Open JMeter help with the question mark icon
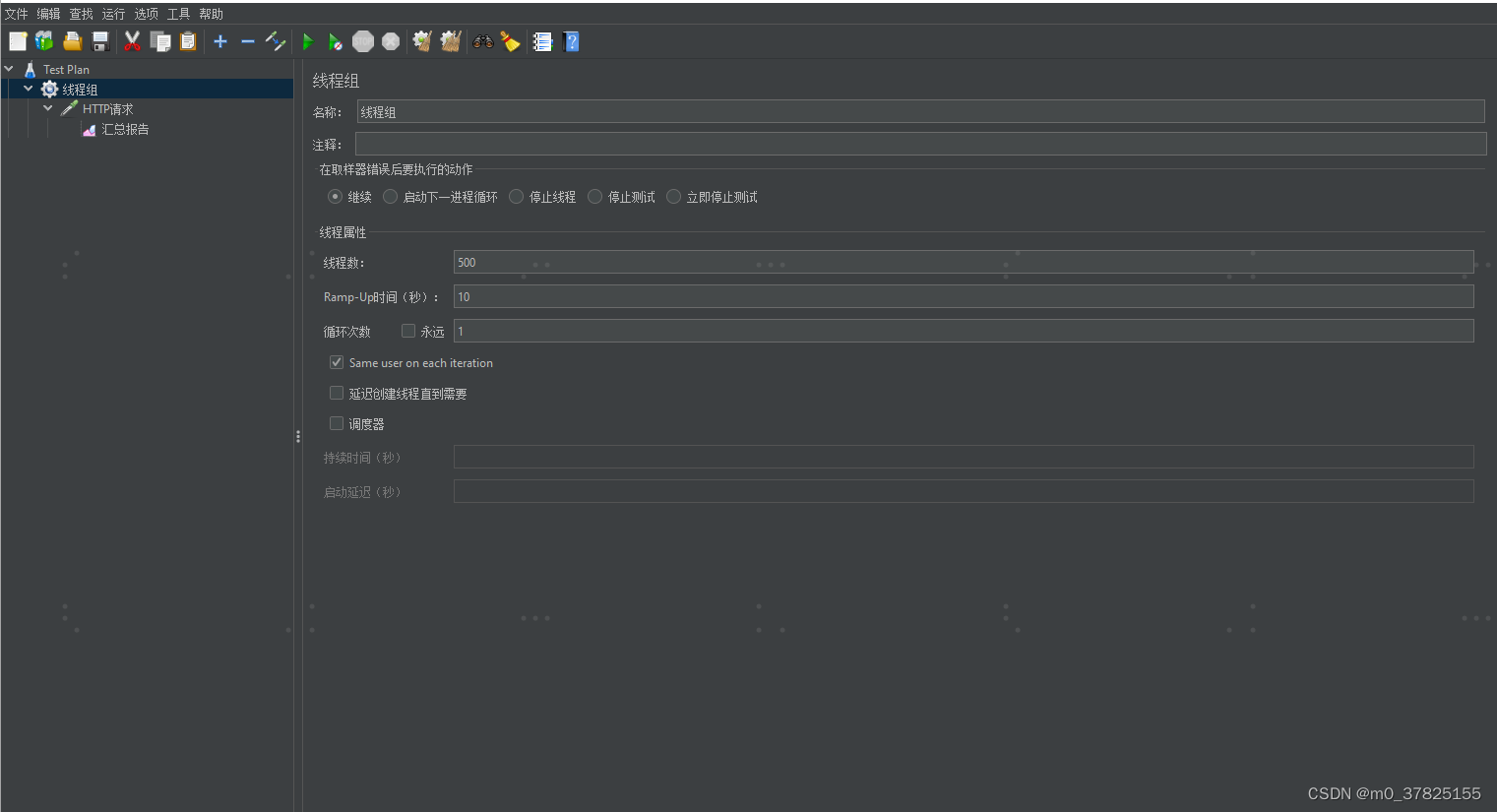Screen dimensions: 1497x812 tap(571, 41)
